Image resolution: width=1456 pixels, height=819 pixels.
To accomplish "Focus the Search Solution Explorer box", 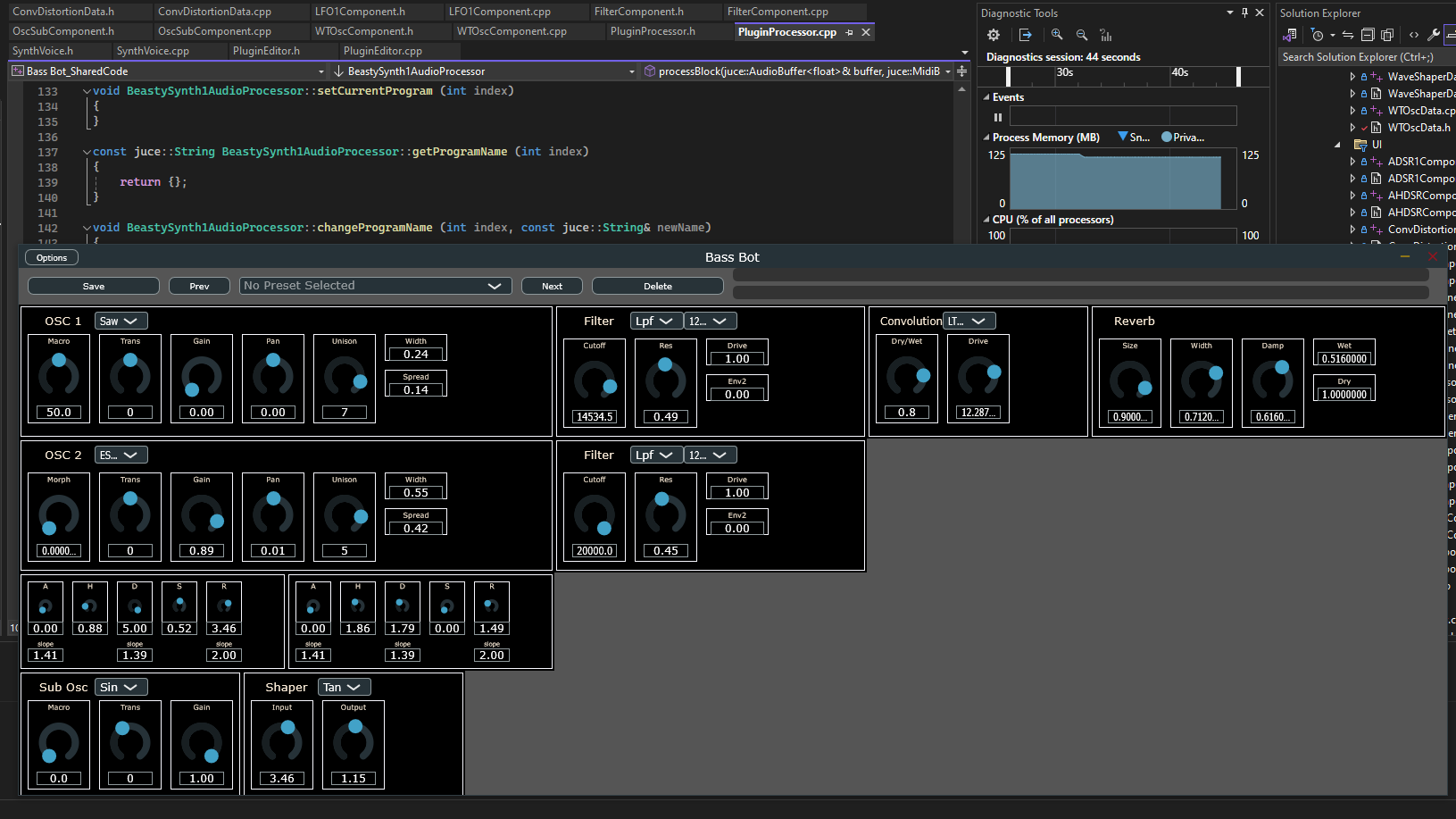I will point(1366,57).
